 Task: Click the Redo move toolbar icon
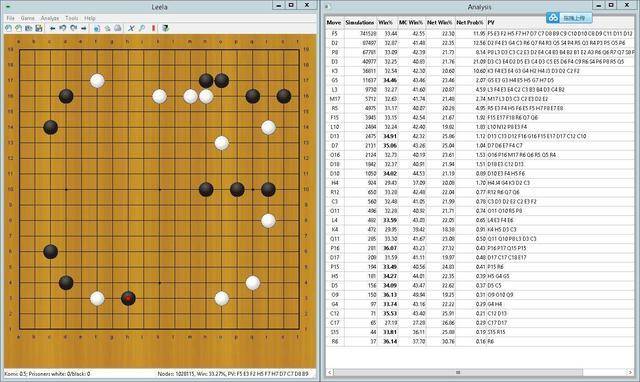pyautogui.click(x=73, y=28)
